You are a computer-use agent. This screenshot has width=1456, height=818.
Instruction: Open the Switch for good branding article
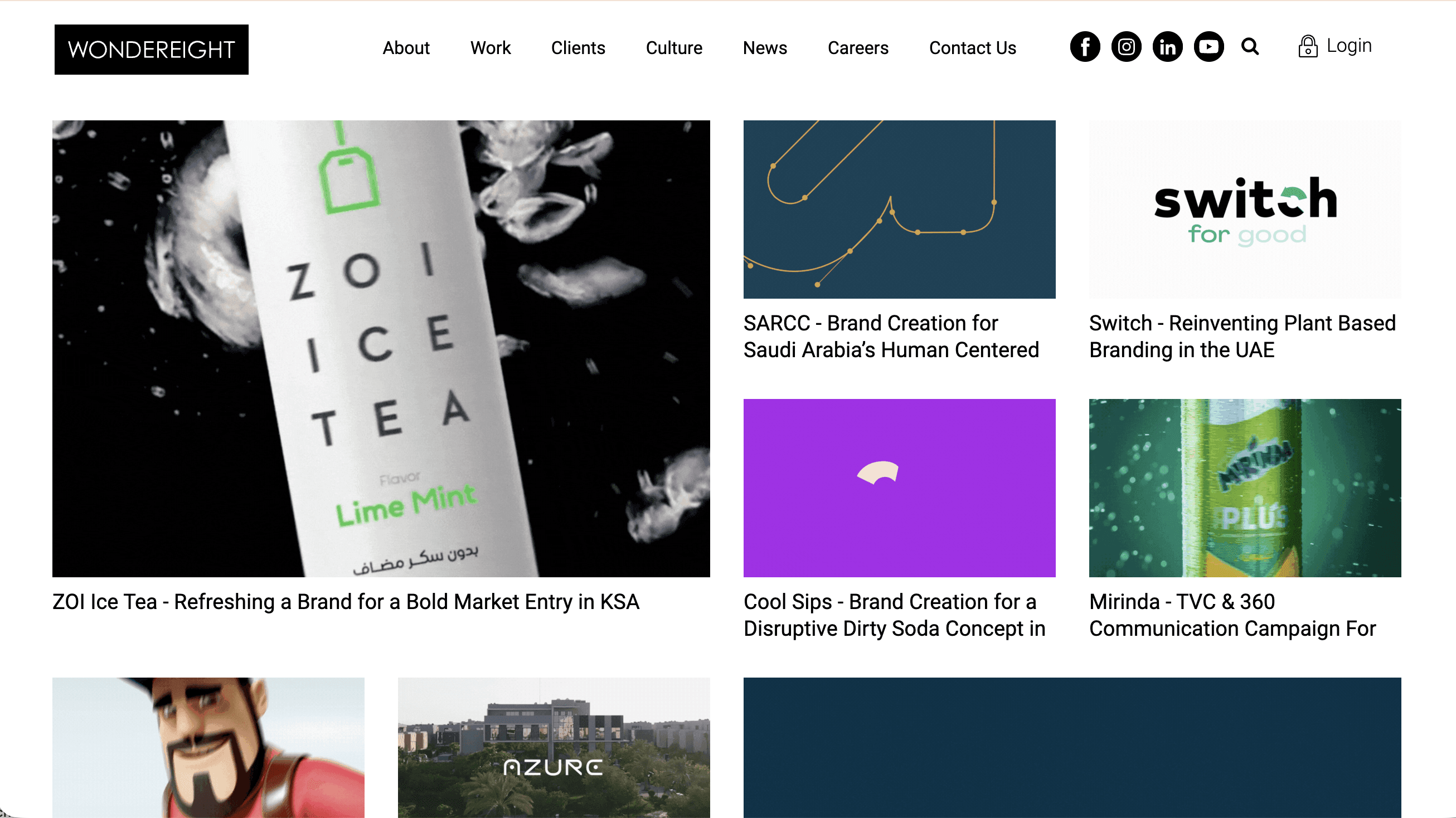click(x=1243, y=210)
